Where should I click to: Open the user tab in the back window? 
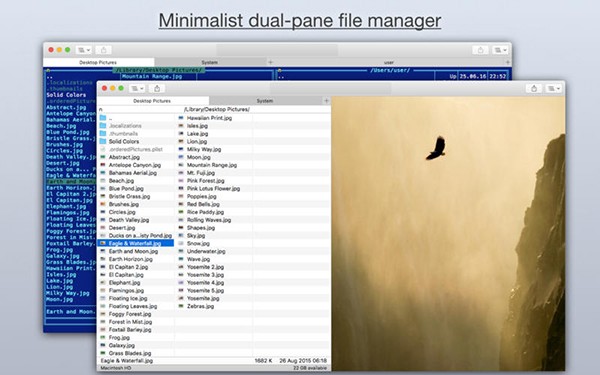tap(388, 62)
